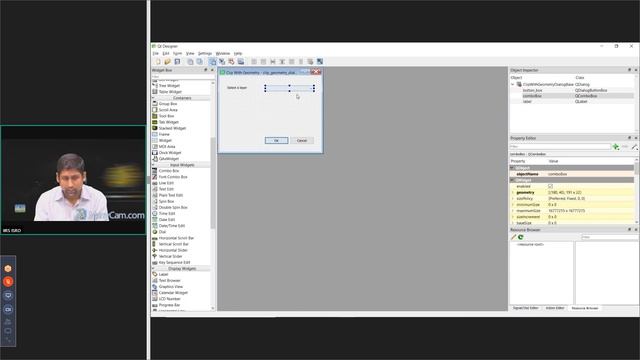640x360 pixels.
Task: Pick the Progress Bar widget item
Action: click(x=169, y=305)
